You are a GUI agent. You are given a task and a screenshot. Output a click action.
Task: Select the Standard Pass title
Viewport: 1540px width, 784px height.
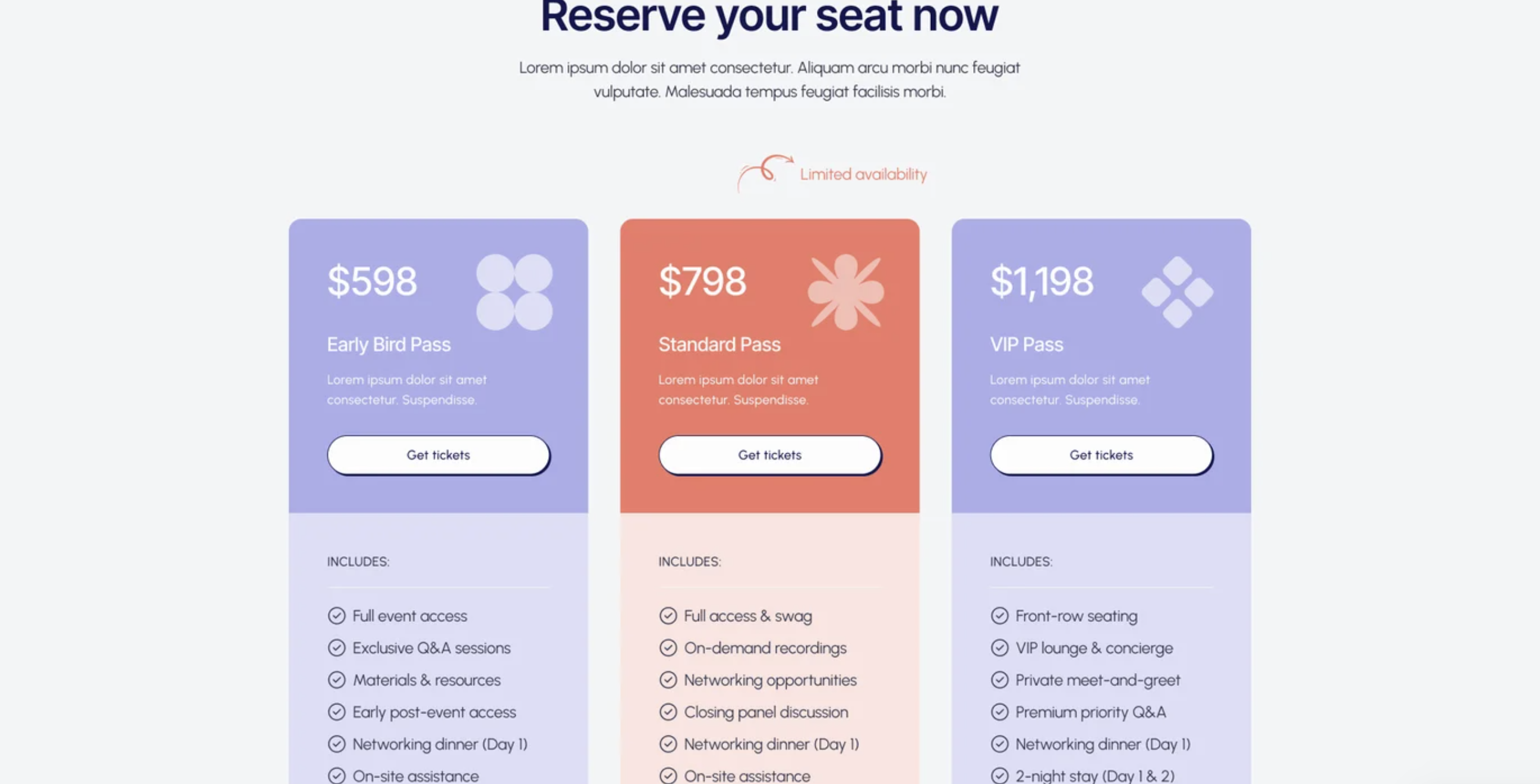click(x=719, y=344)
